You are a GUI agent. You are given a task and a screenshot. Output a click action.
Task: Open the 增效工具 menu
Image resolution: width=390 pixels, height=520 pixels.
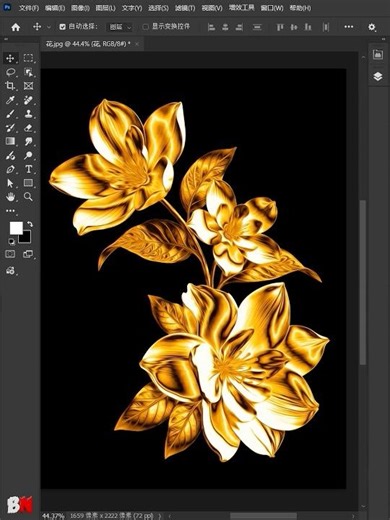[241, 8]
